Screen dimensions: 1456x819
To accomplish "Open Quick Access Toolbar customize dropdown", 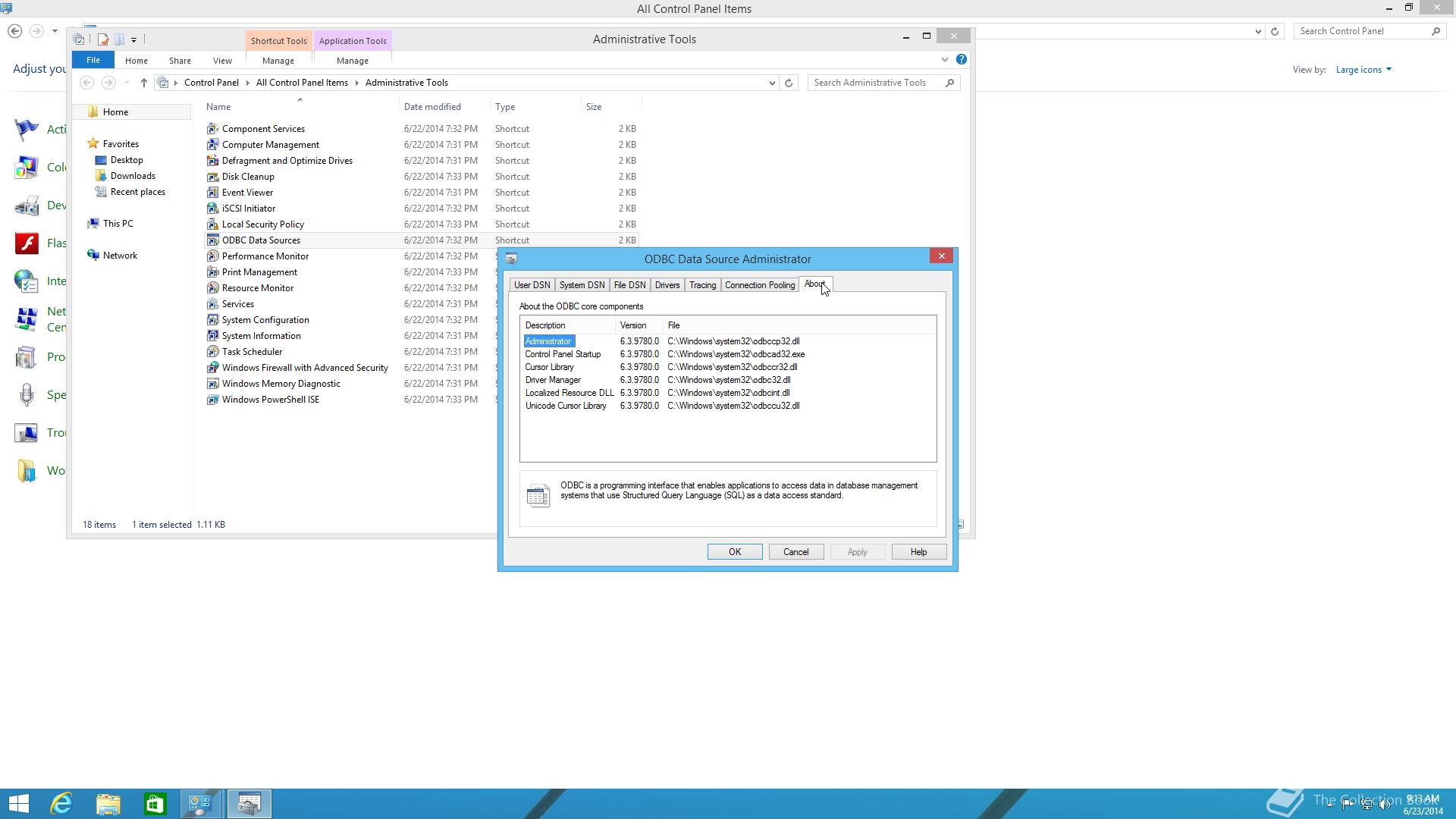I will (133, 39).
